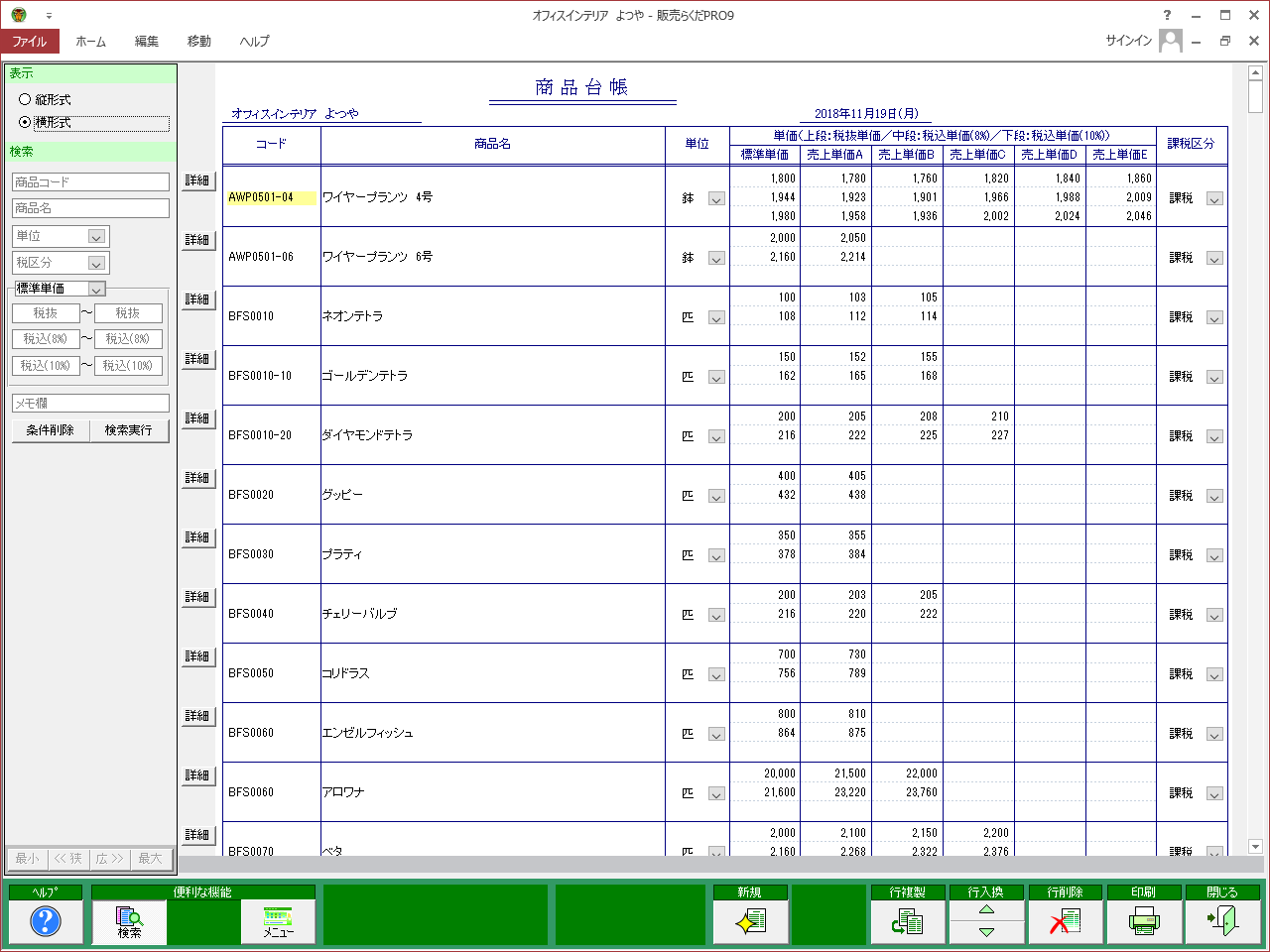Image resolution: width=1270 pixels, height=952 pixels.
Task: Restore the inner document window
Action: (x=1225, y=41)
